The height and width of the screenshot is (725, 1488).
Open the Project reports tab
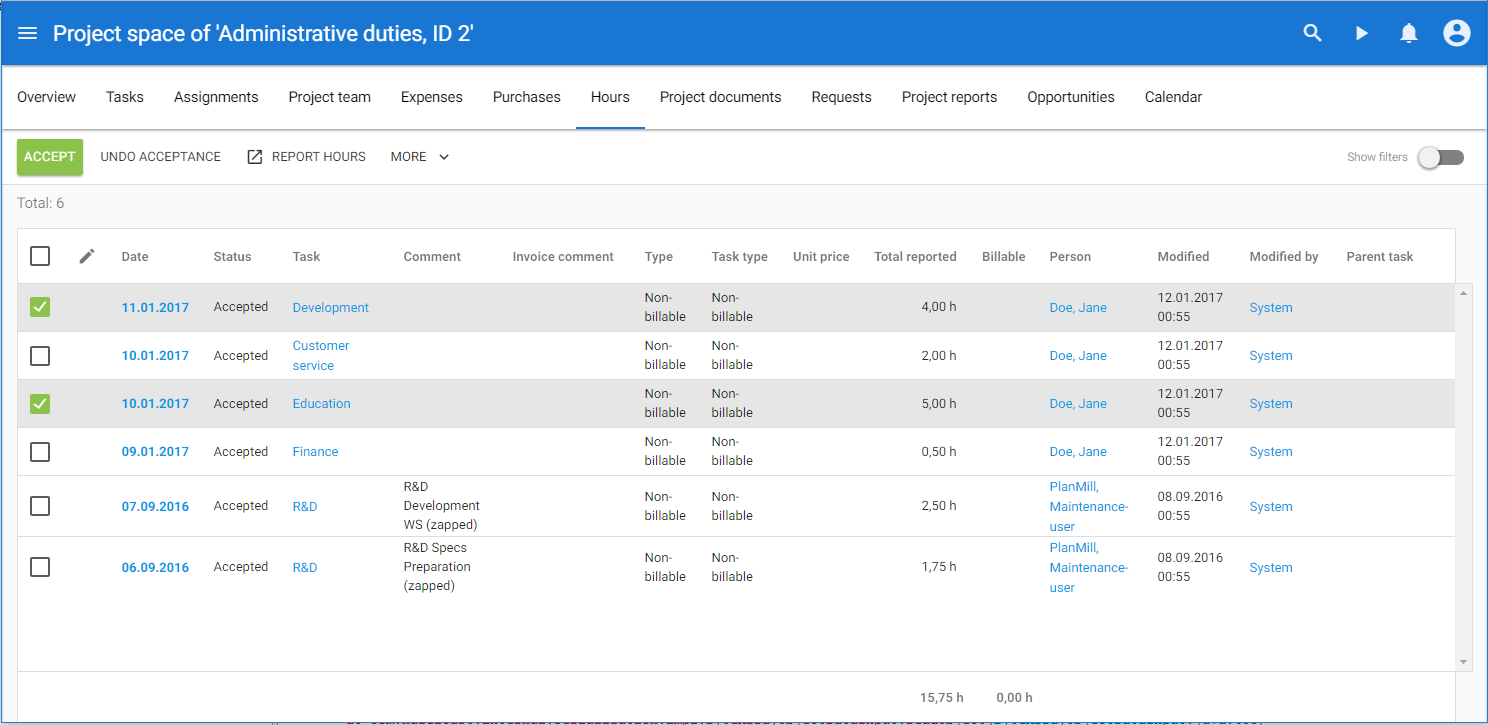[x=950, y=97]
